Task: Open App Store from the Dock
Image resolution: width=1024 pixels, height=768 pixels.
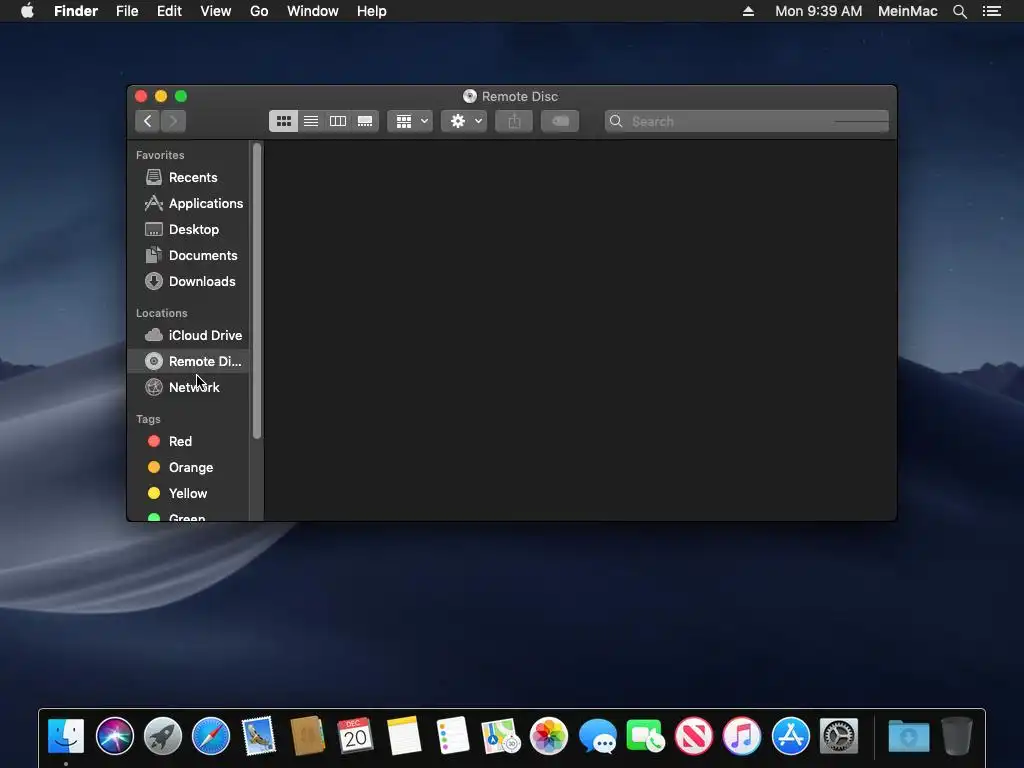Action: (790, 736)
